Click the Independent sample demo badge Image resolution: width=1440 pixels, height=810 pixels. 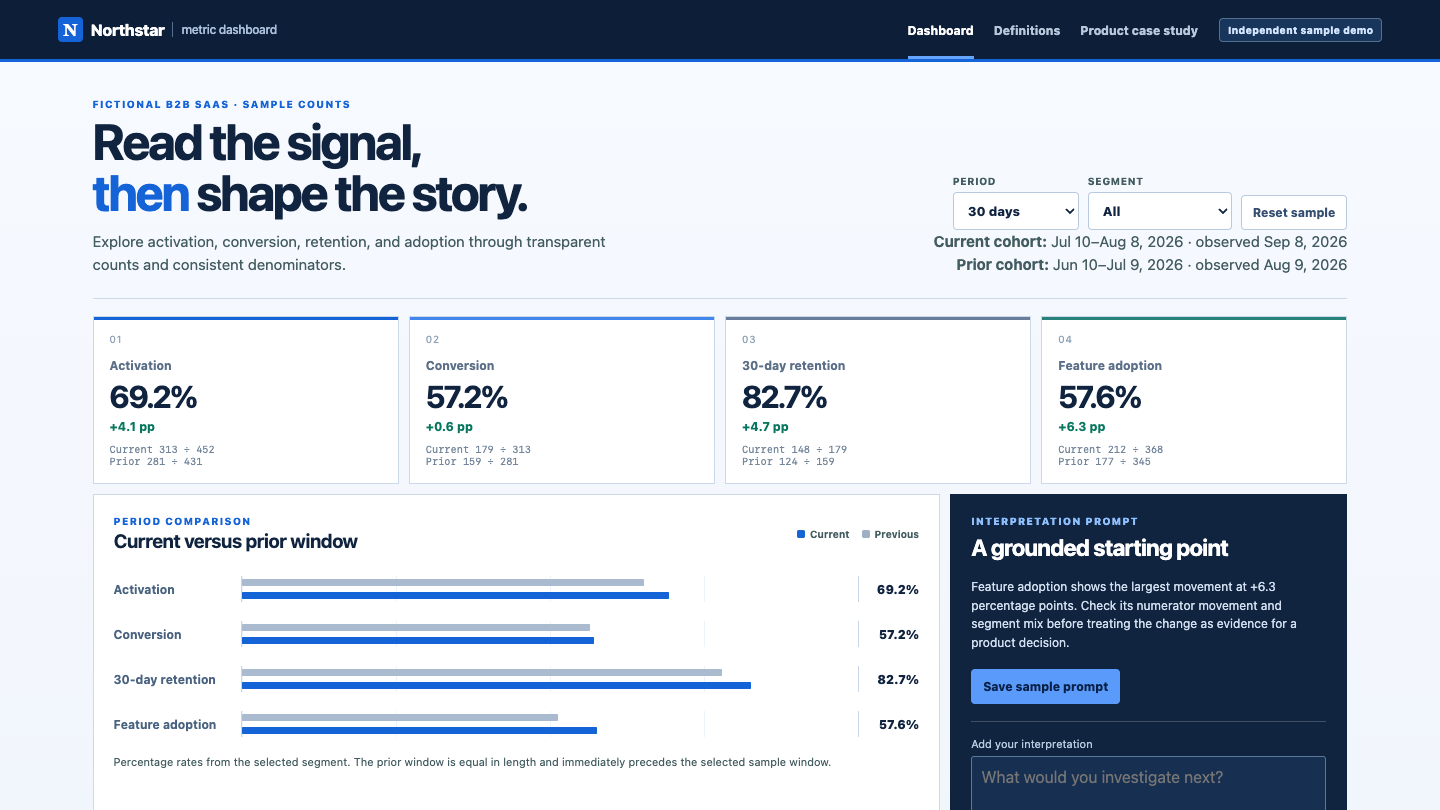coord(1300,30)
